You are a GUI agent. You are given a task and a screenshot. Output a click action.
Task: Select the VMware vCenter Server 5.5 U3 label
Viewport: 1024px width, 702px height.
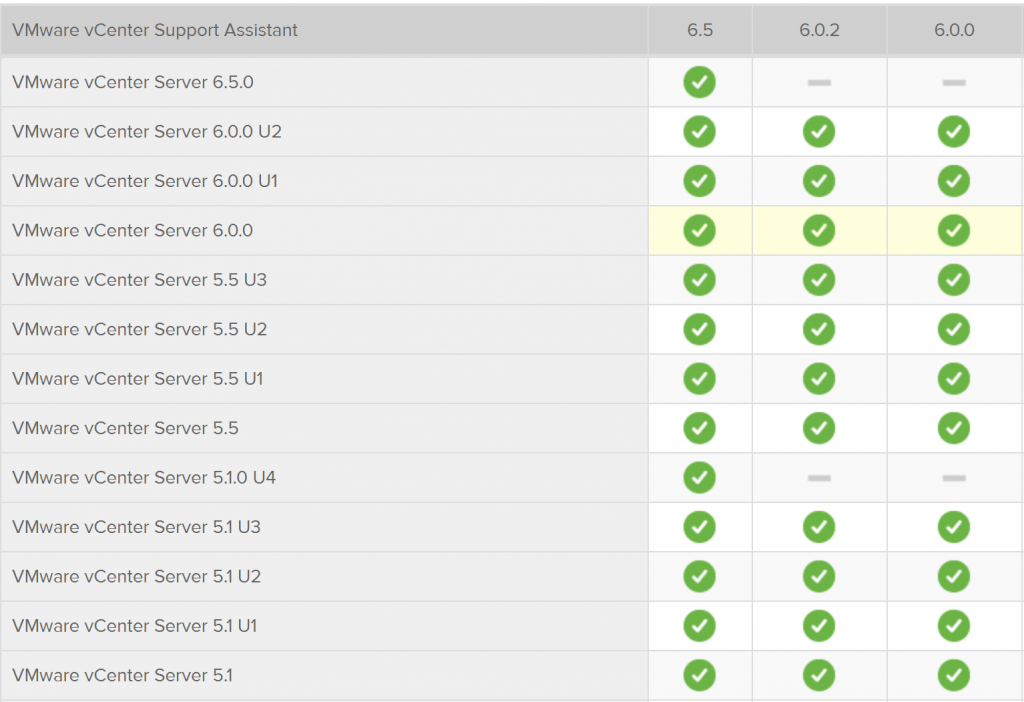tap(140, 280)
